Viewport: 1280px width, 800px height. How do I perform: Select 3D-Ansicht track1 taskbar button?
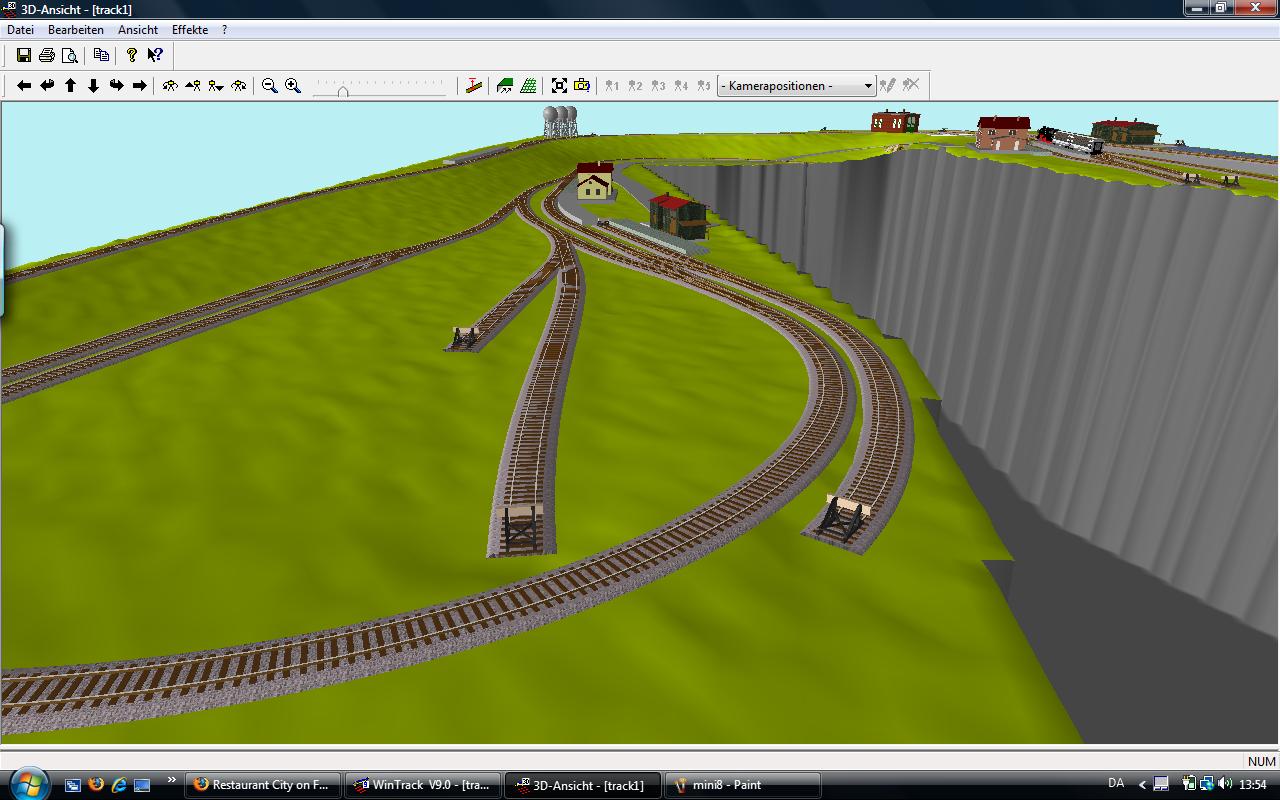coord(582,785)
